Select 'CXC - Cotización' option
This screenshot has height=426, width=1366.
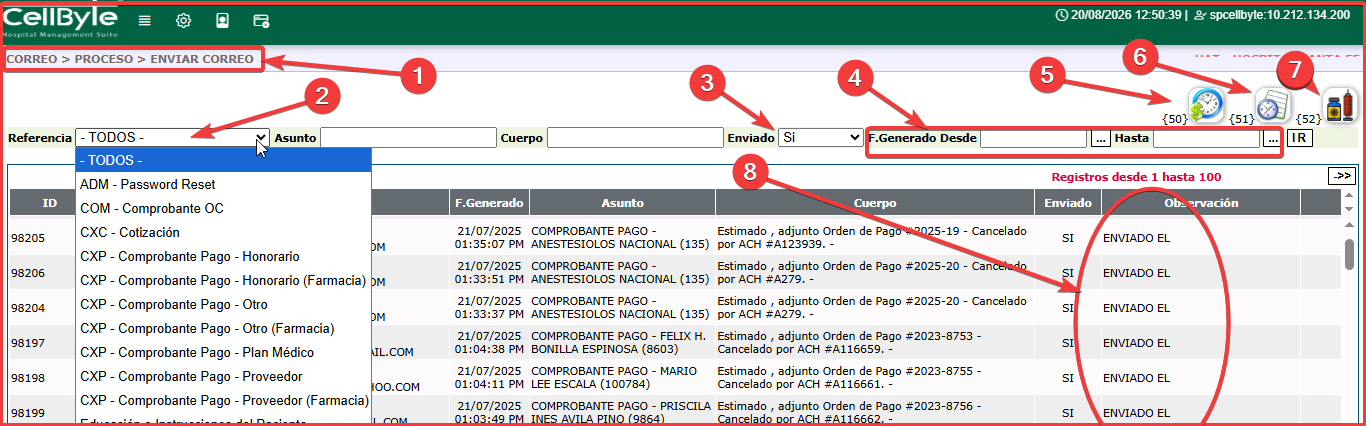click(224, 232)
